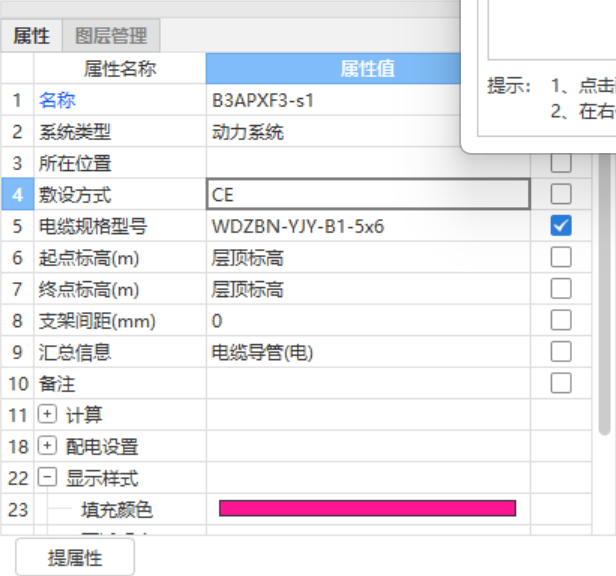Click the 敷设方式 CE input field
Viewport: 616px width, 576px height.
(x=367, y=195)
